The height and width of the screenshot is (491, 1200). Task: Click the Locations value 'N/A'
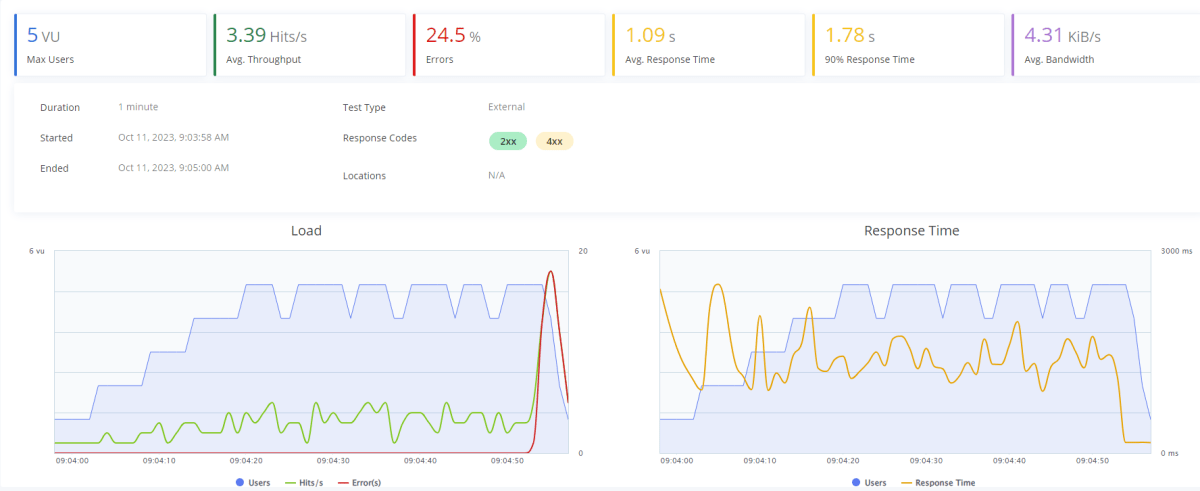point(496,175)
